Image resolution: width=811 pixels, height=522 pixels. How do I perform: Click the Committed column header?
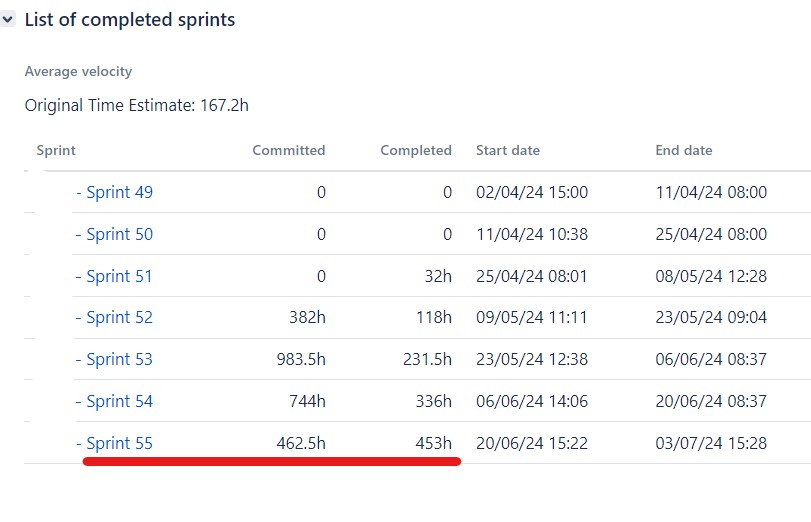coord(289,150)
